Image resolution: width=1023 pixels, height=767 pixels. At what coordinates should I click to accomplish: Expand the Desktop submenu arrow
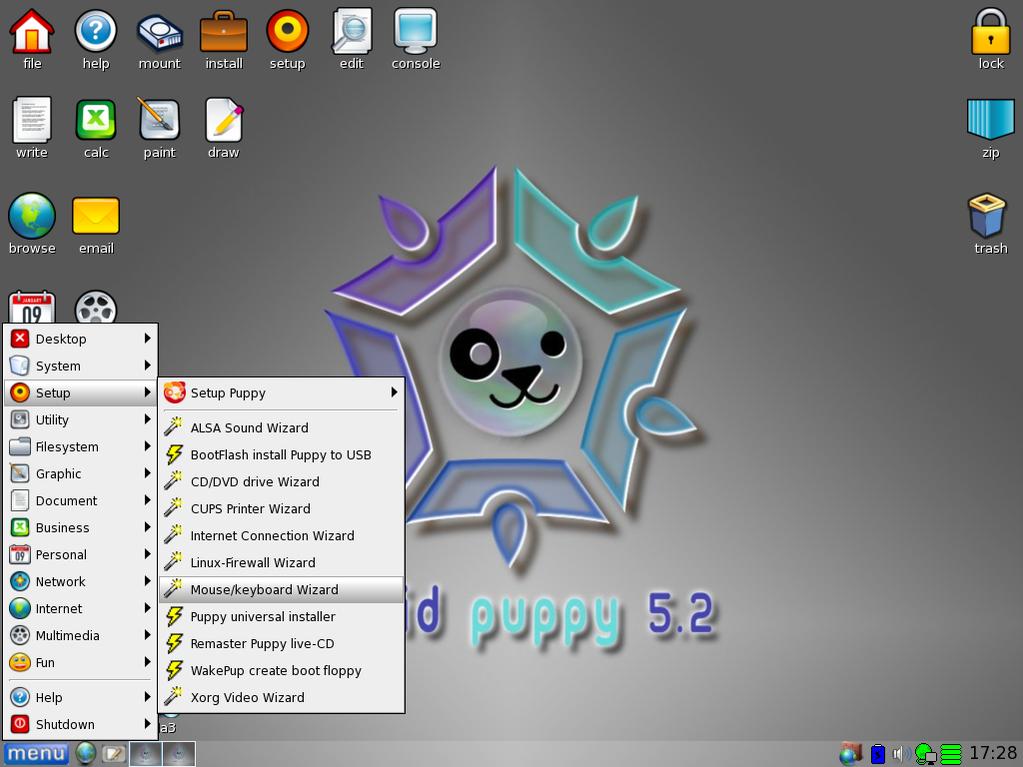[x=147, y=338]
